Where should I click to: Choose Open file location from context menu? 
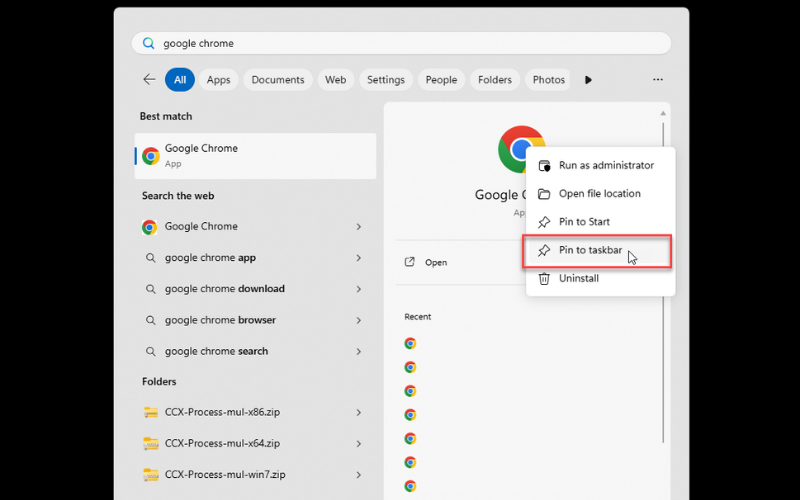[x=601, y=194]
